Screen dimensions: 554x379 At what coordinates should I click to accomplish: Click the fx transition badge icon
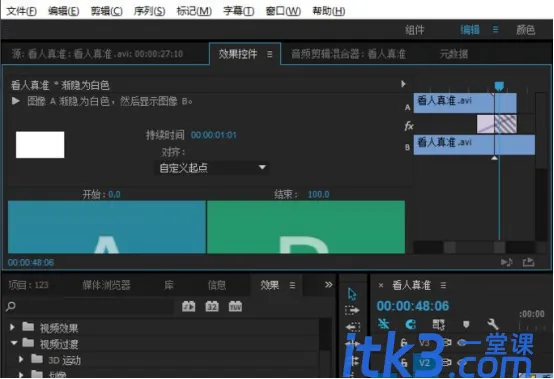(x=409, y=125)
